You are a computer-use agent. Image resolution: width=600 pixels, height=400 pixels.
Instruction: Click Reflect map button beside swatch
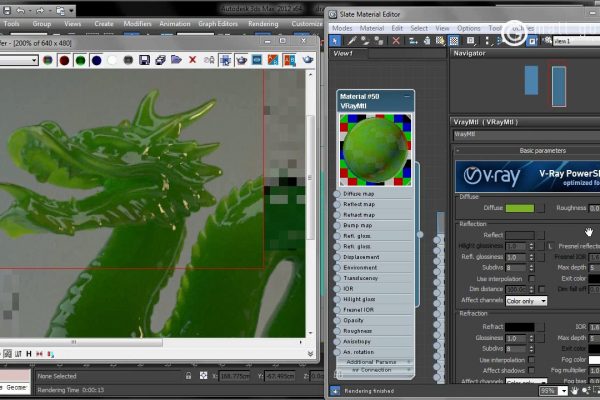(x=540, y=235)
